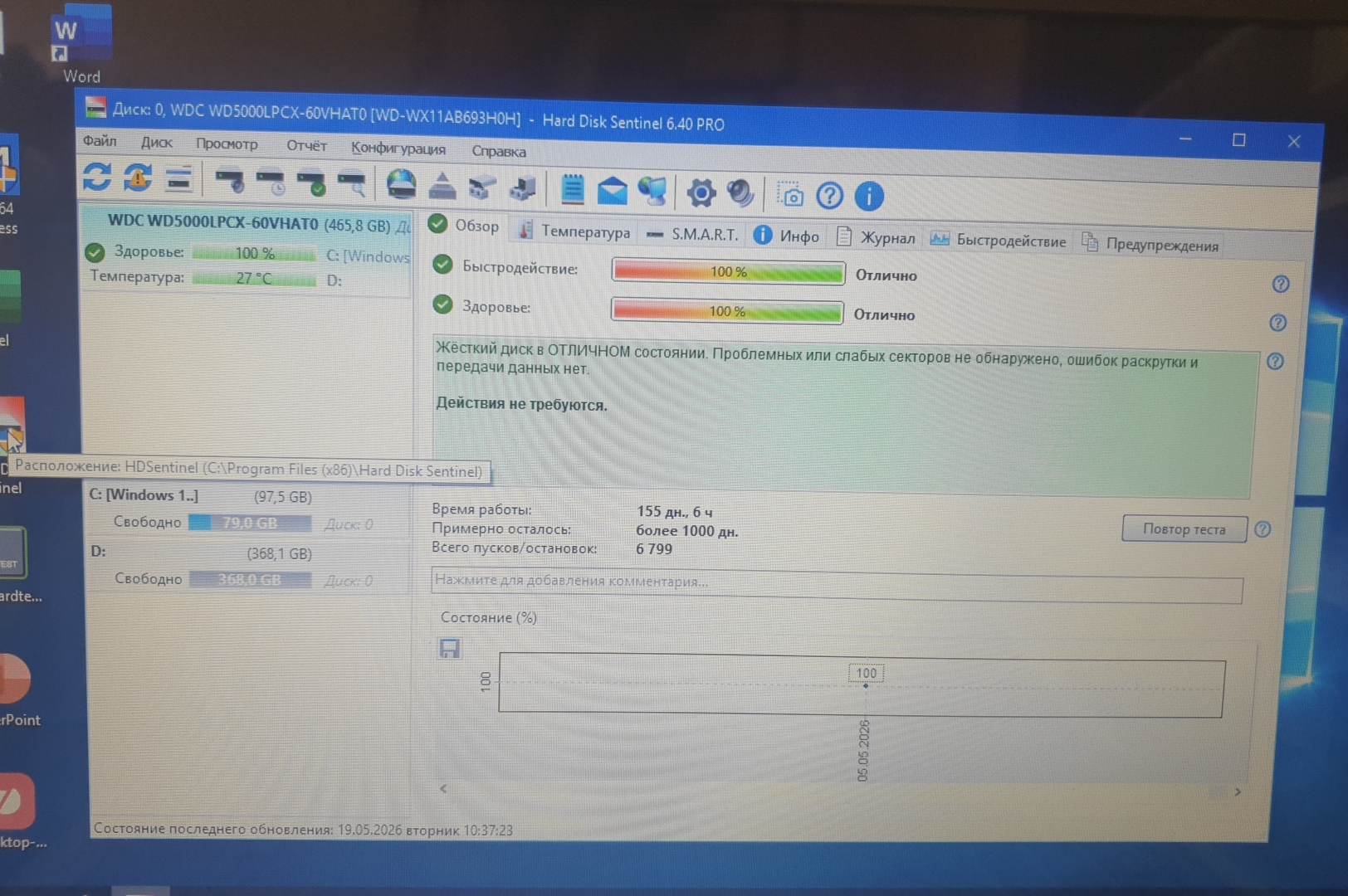1348x896 pixels.
Task: Click the text Действия не требуются.
Action: (521, 404)
